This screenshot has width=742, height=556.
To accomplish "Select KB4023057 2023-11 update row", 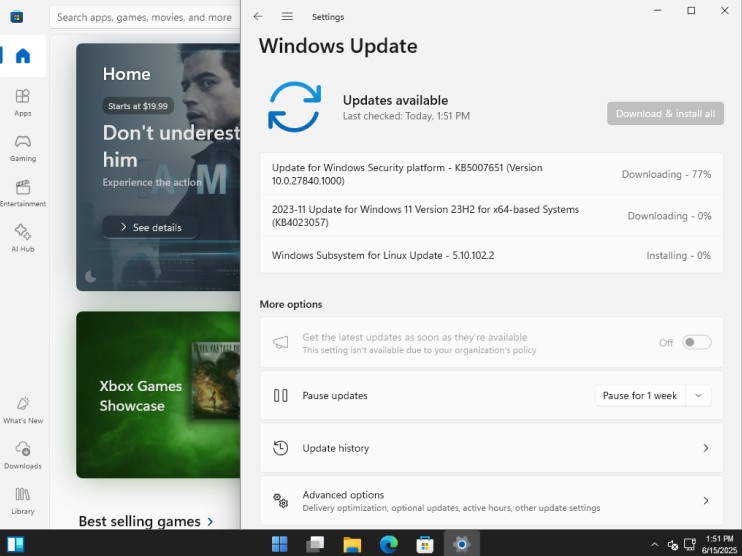I will (x=491, y=216).
